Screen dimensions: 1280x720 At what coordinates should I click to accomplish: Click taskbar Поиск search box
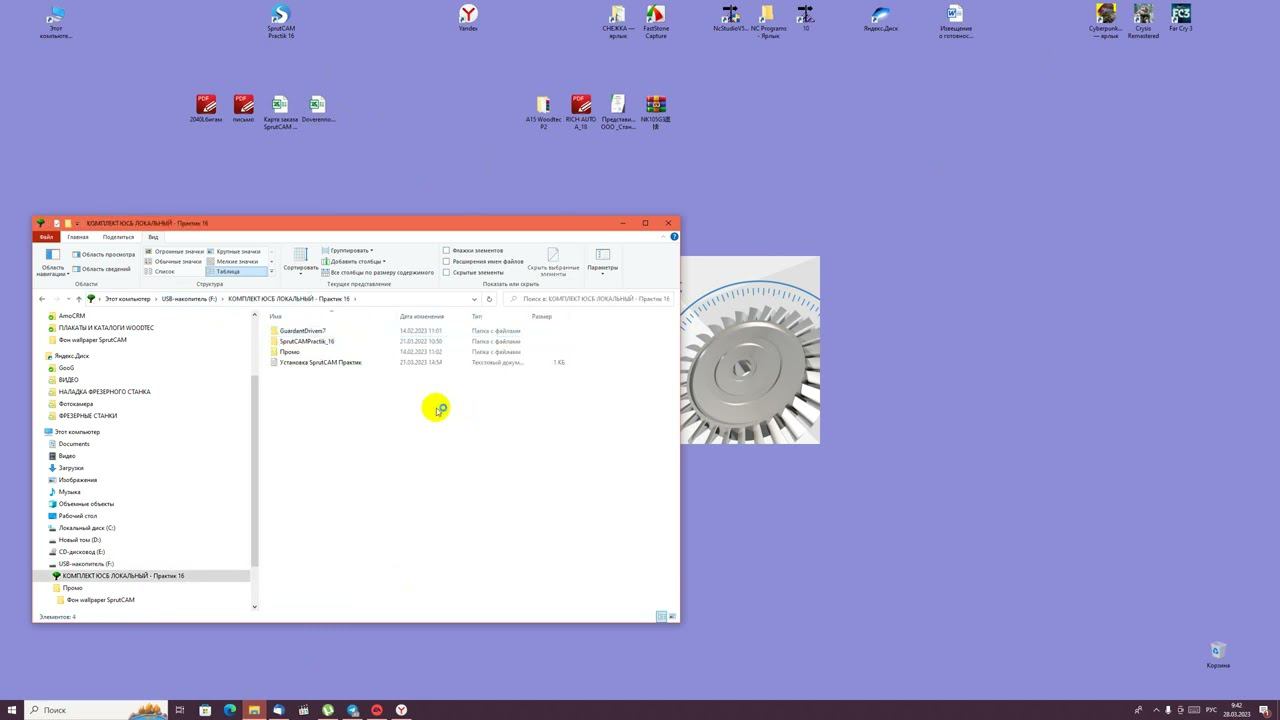(x=98, y=710)
